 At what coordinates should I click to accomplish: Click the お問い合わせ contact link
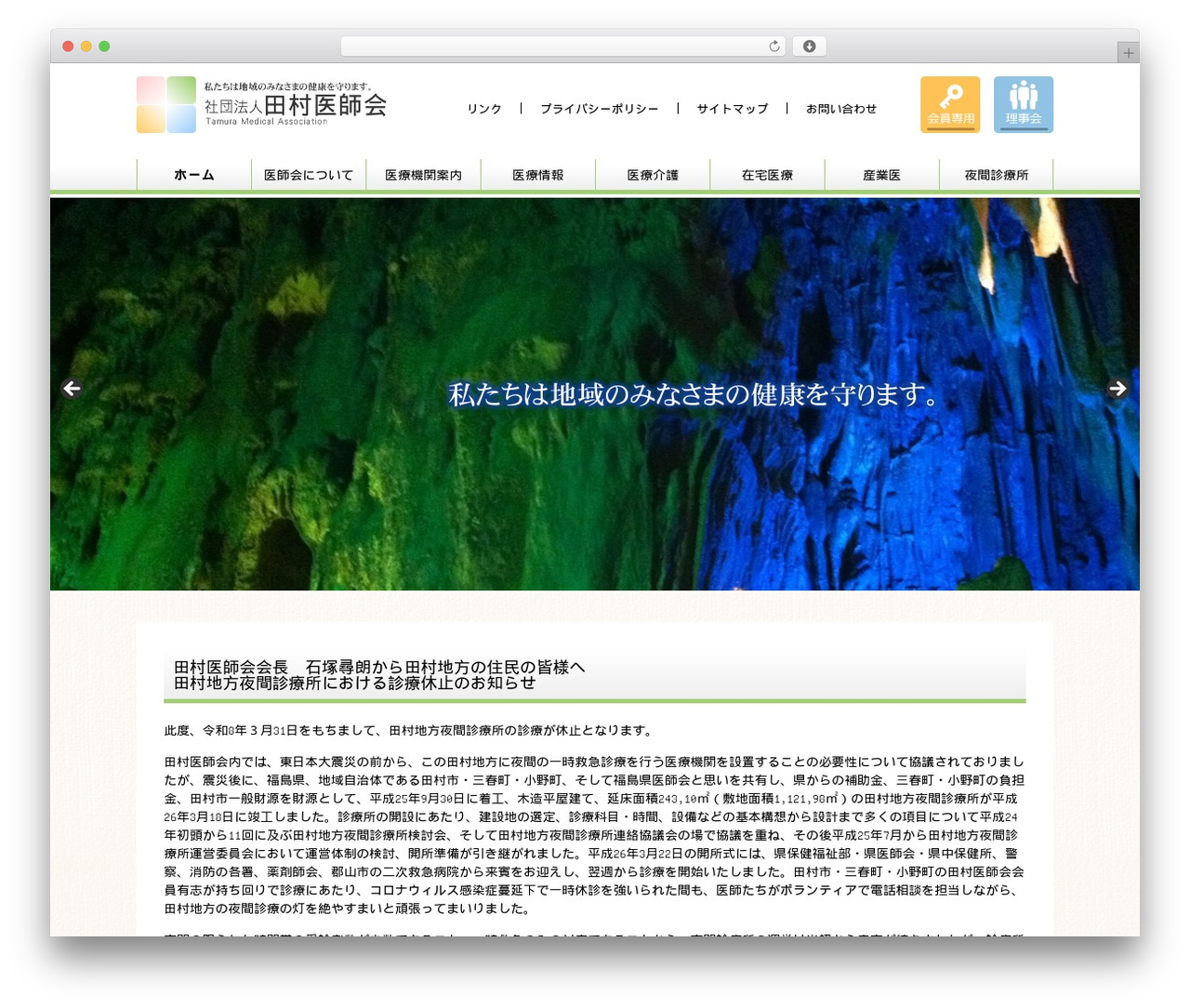pyautogui.click(x=841, y=109)
